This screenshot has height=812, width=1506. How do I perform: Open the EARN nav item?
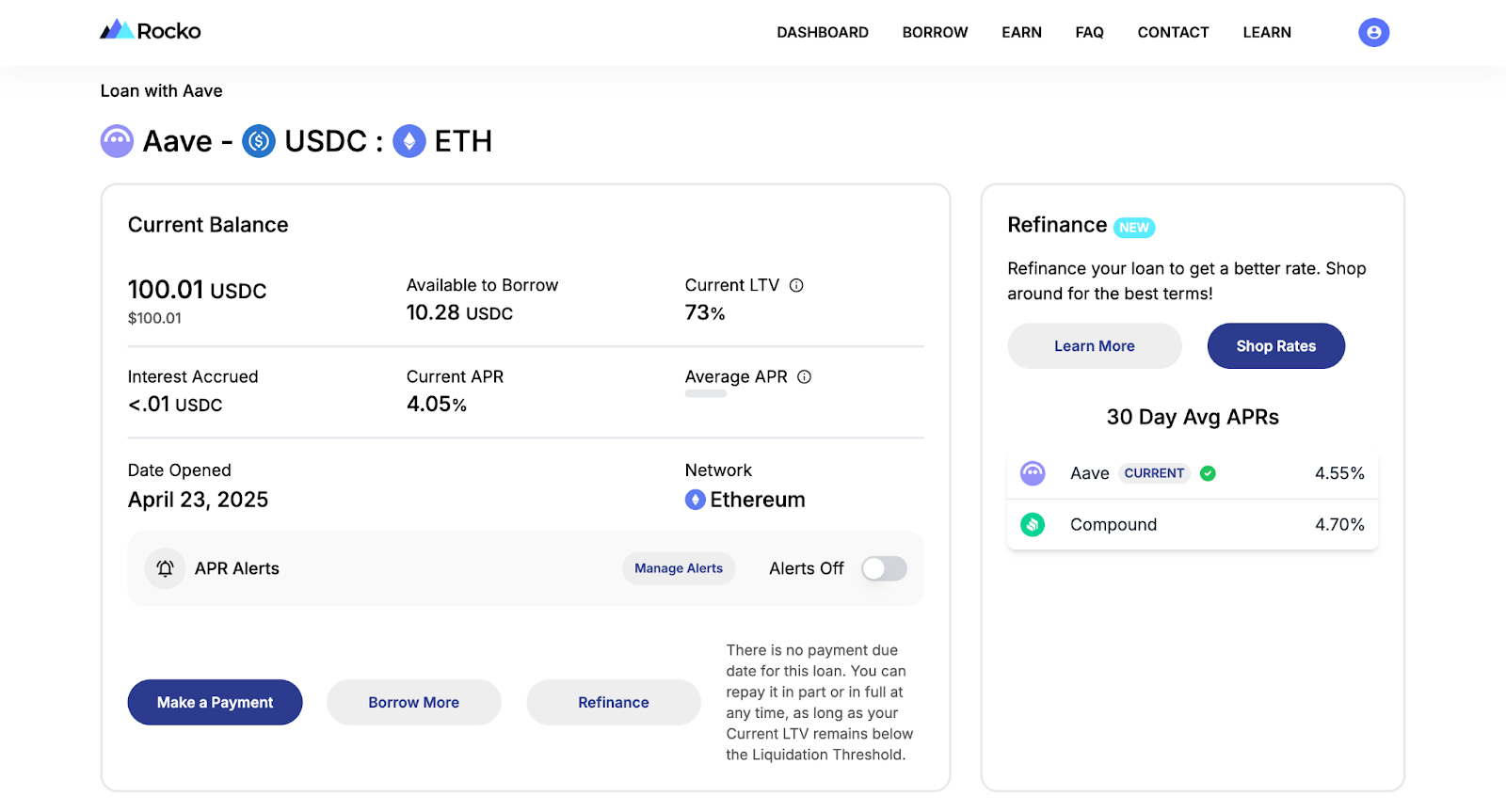(1021, 32)
